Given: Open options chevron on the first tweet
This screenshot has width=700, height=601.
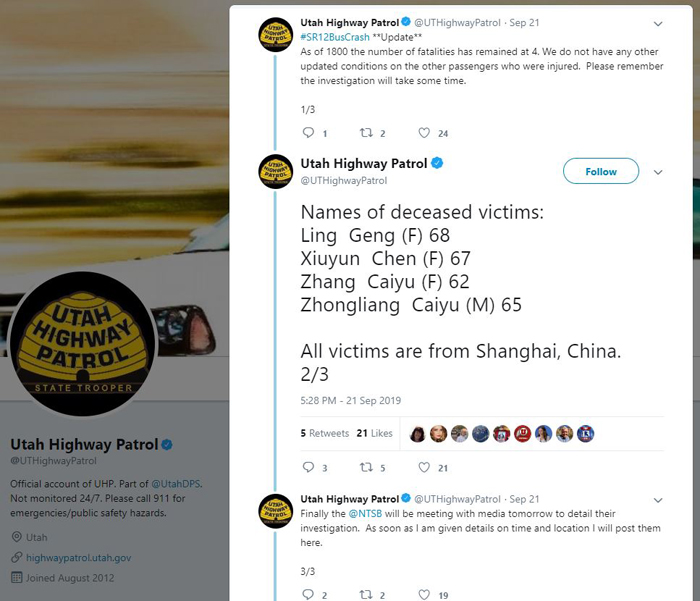Looking at the screenshot, I should (658, 24).
